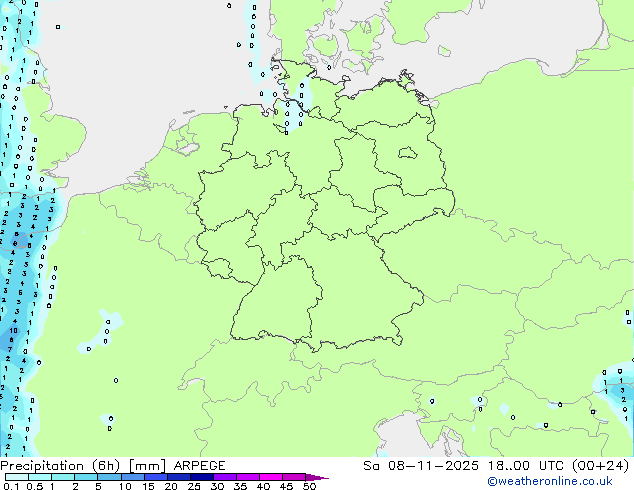Viewport: 634px width, 490px height.
Task: Click the 30–35 mm legend swatch
Action: pyautogui.click(x=224, y=477)
